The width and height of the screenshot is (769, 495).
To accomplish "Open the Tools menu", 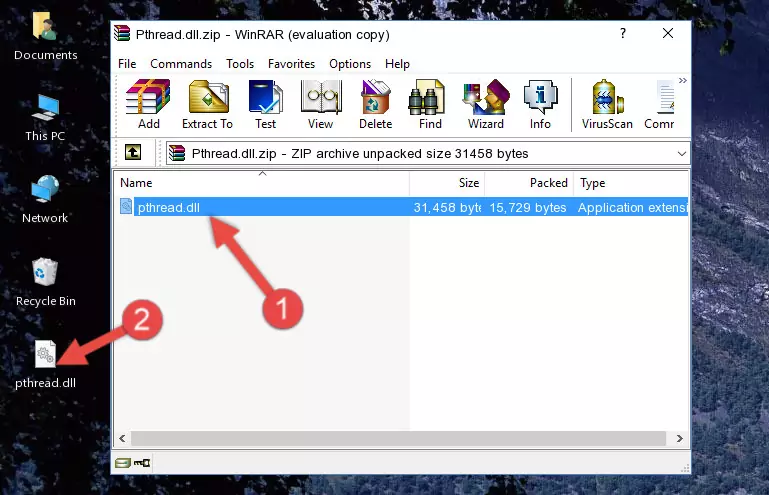I will (x=240, y=64).
